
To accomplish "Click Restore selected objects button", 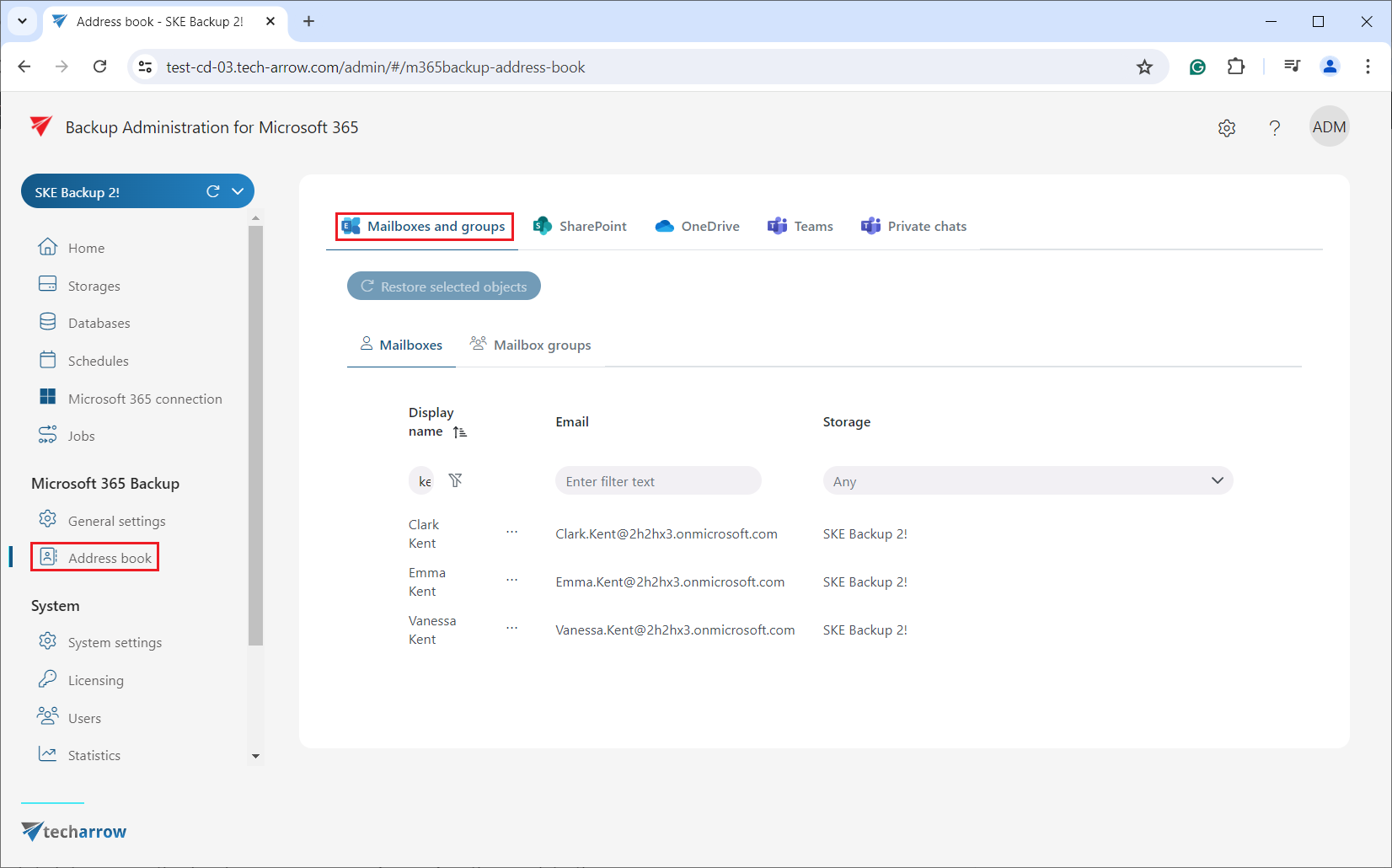I will click(444, 287).
